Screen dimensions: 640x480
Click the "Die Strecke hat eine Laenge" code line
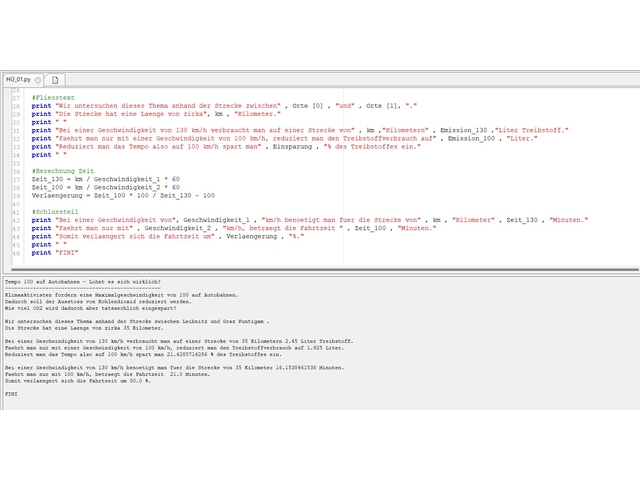point(156,114)
